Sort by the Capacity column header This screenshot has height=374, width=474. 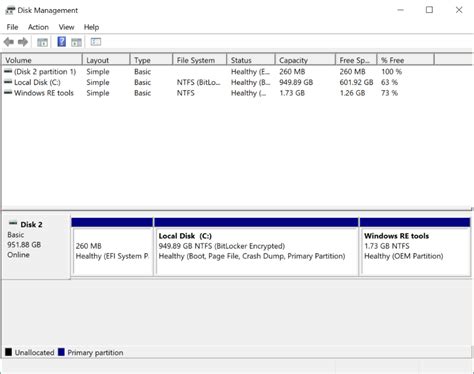coord(305,60)
